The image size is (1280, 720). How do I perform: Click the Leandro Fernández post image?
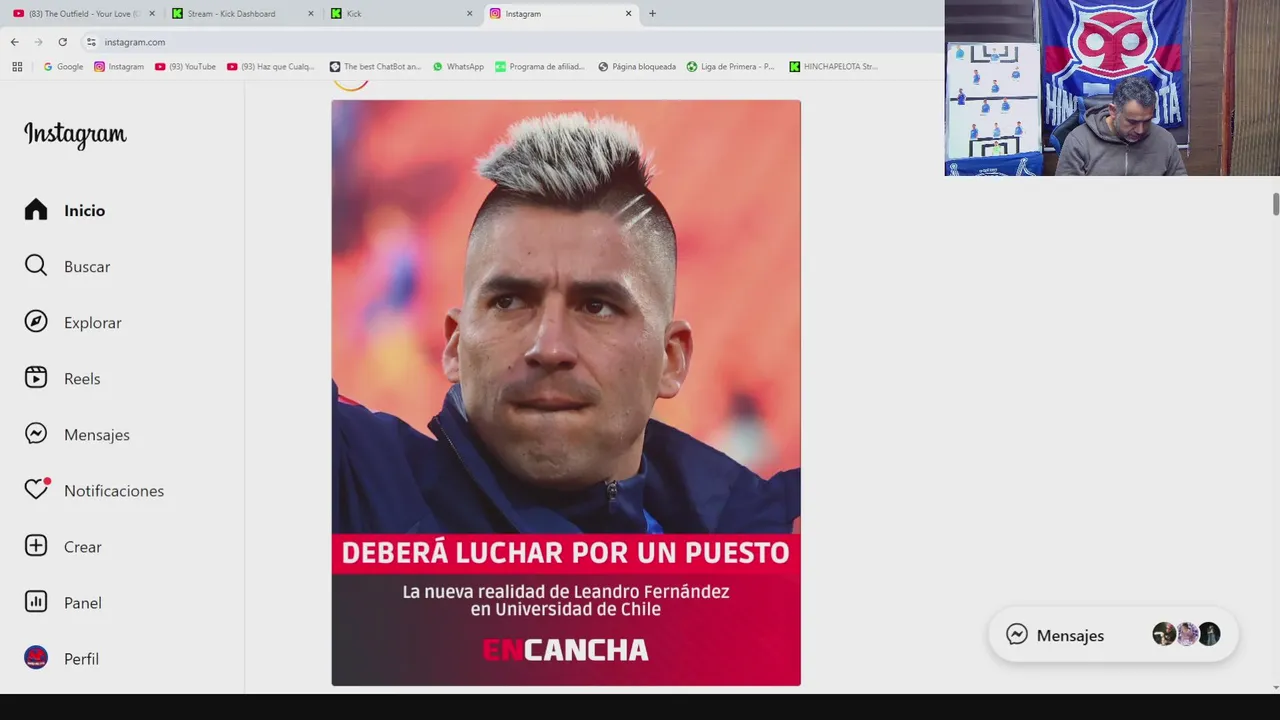click(566, 392)
